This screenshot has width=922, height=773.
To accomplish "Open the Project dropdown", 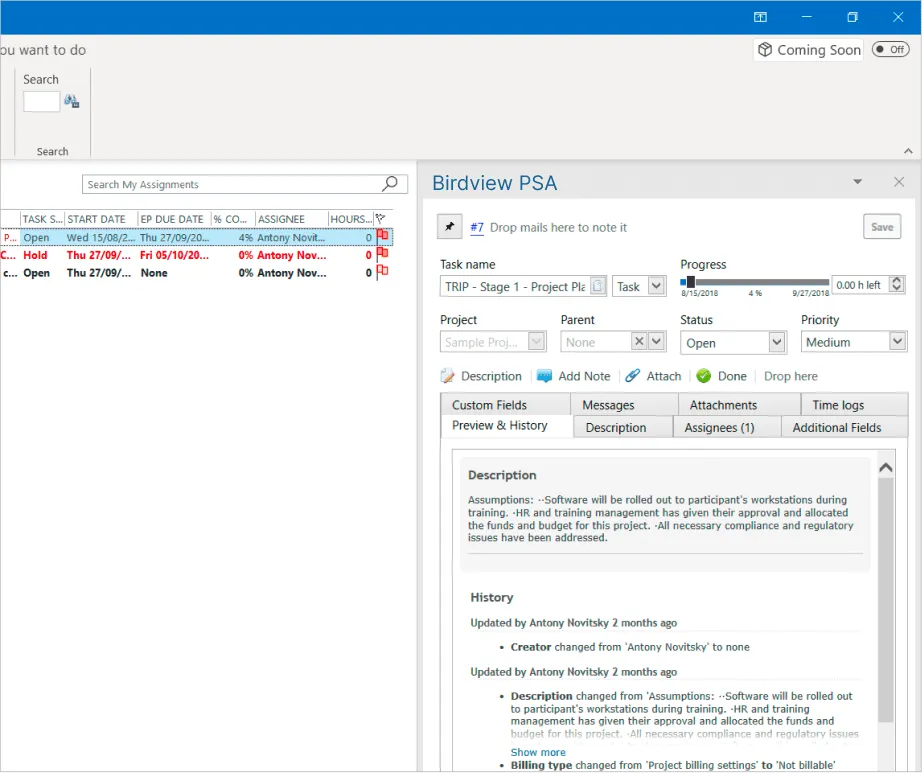I will point(536,342).
